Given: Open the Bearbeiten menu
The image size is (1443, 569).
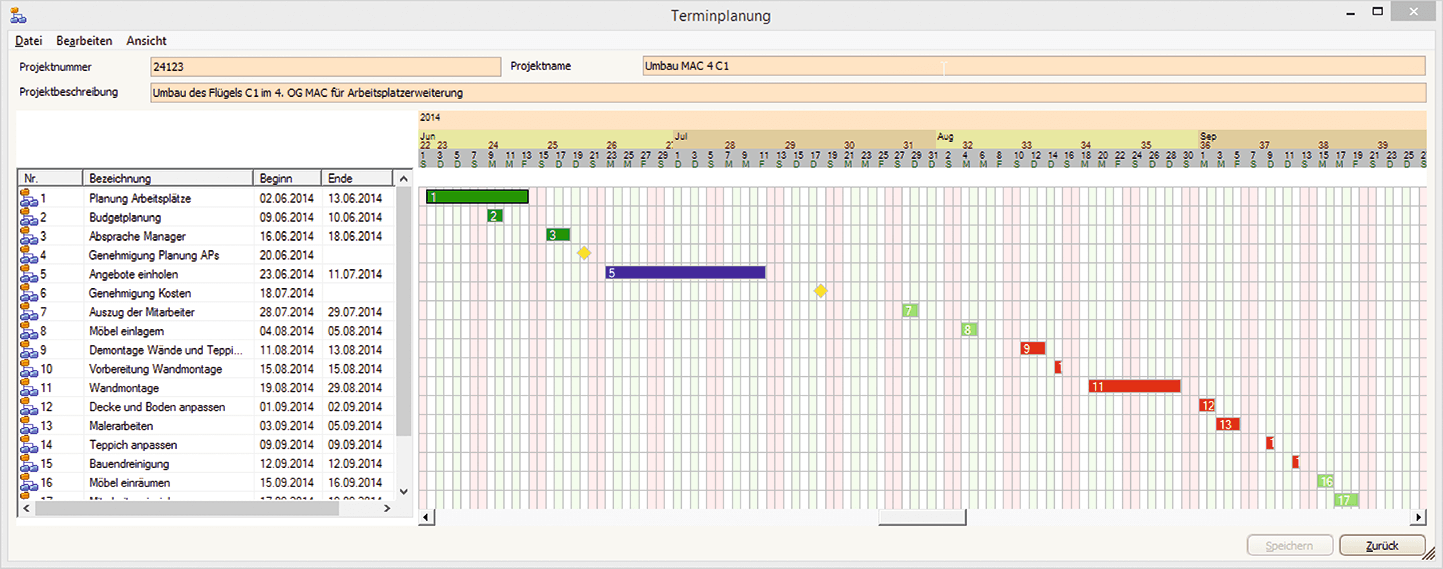Looking at the screenshot, I should coord(84,41).
